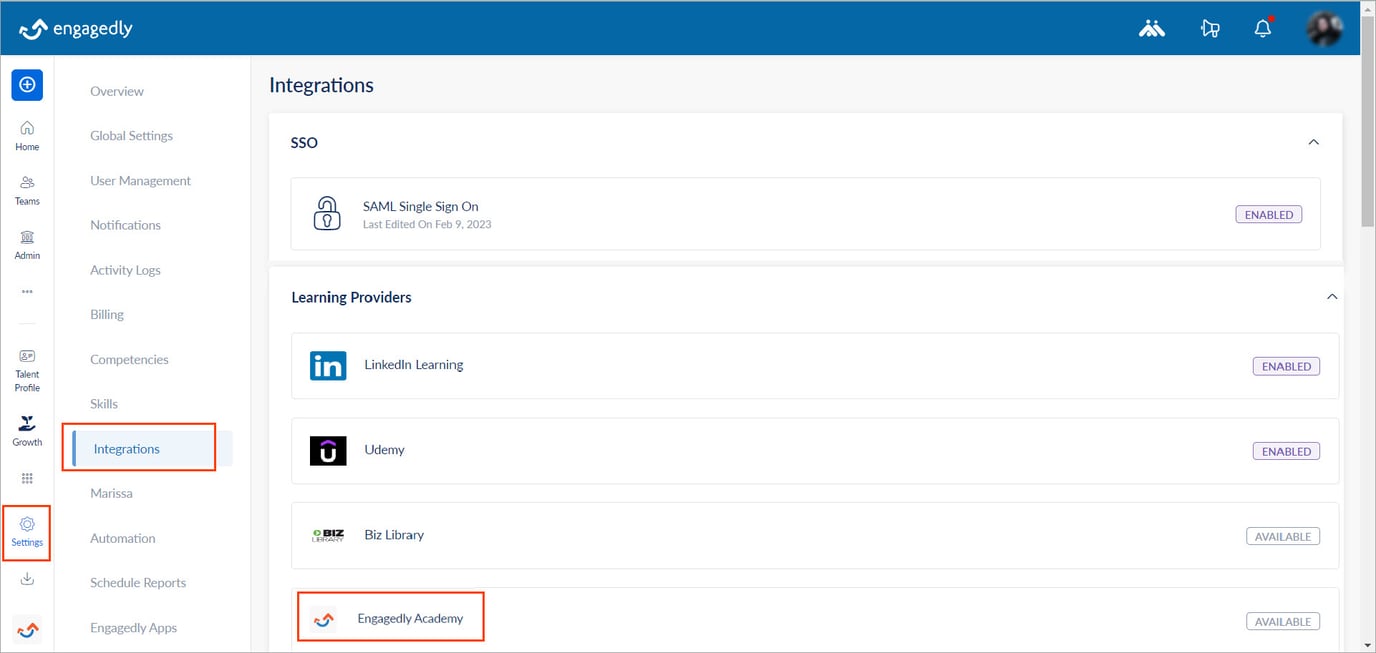Viewport: 1376px width, 653px height.
Task: Select Integrations in settings menu
Action: click(x=152, y=449)
